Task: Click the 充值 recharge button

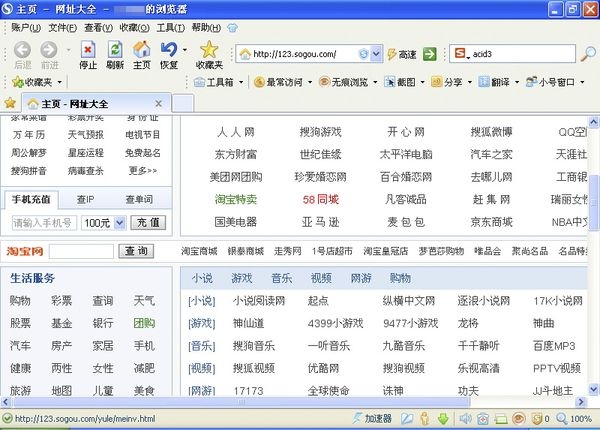Action: pos(147,222)
